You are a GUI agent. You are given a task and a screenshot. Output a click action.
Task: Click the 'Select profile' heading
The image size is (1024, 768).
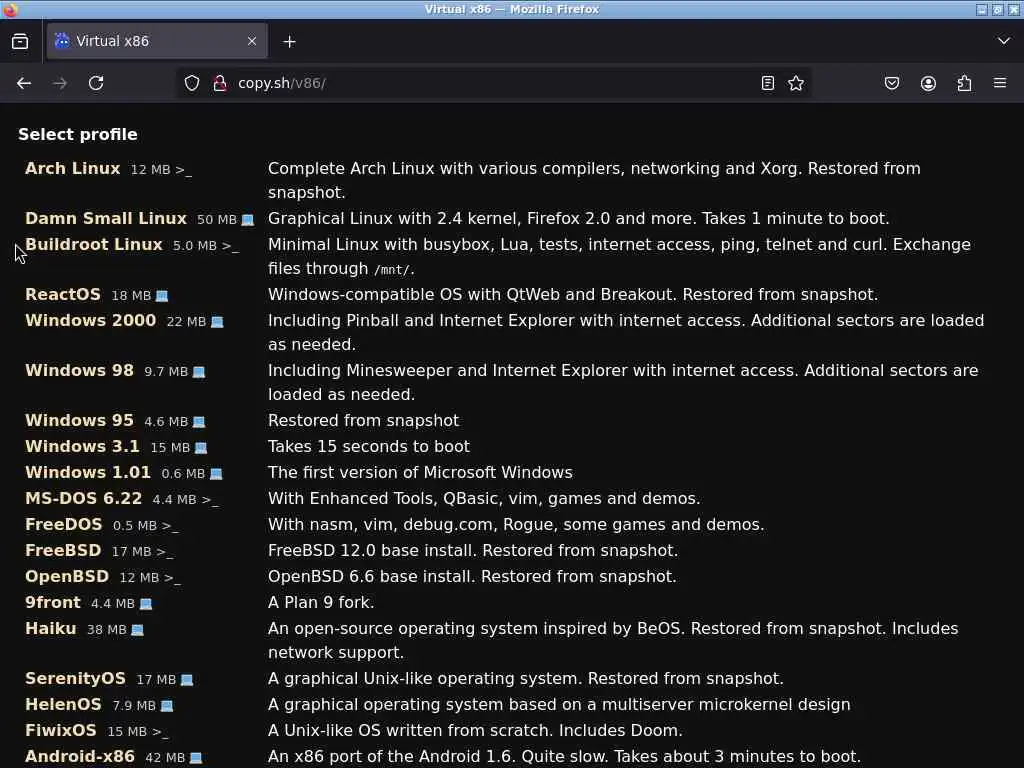point(78,135)
